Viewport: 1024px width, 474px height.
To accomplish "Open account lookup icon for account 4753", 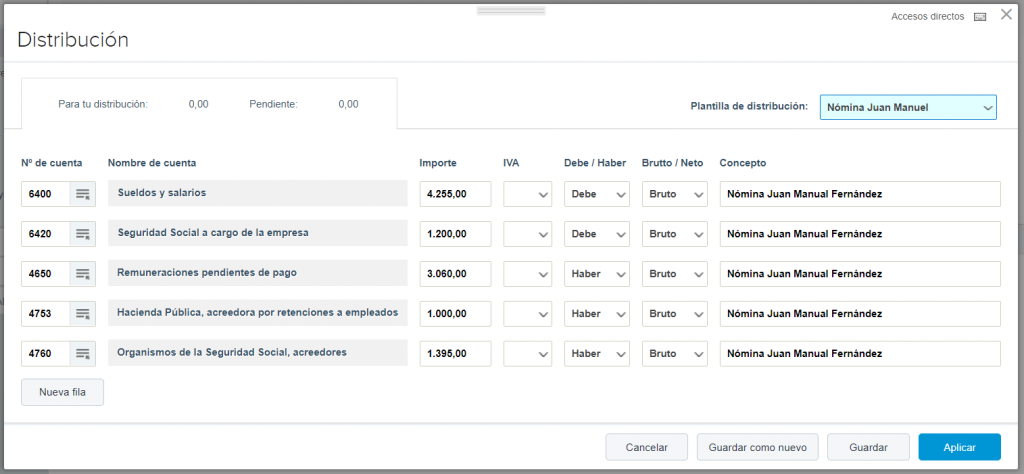I will [83, 314].
